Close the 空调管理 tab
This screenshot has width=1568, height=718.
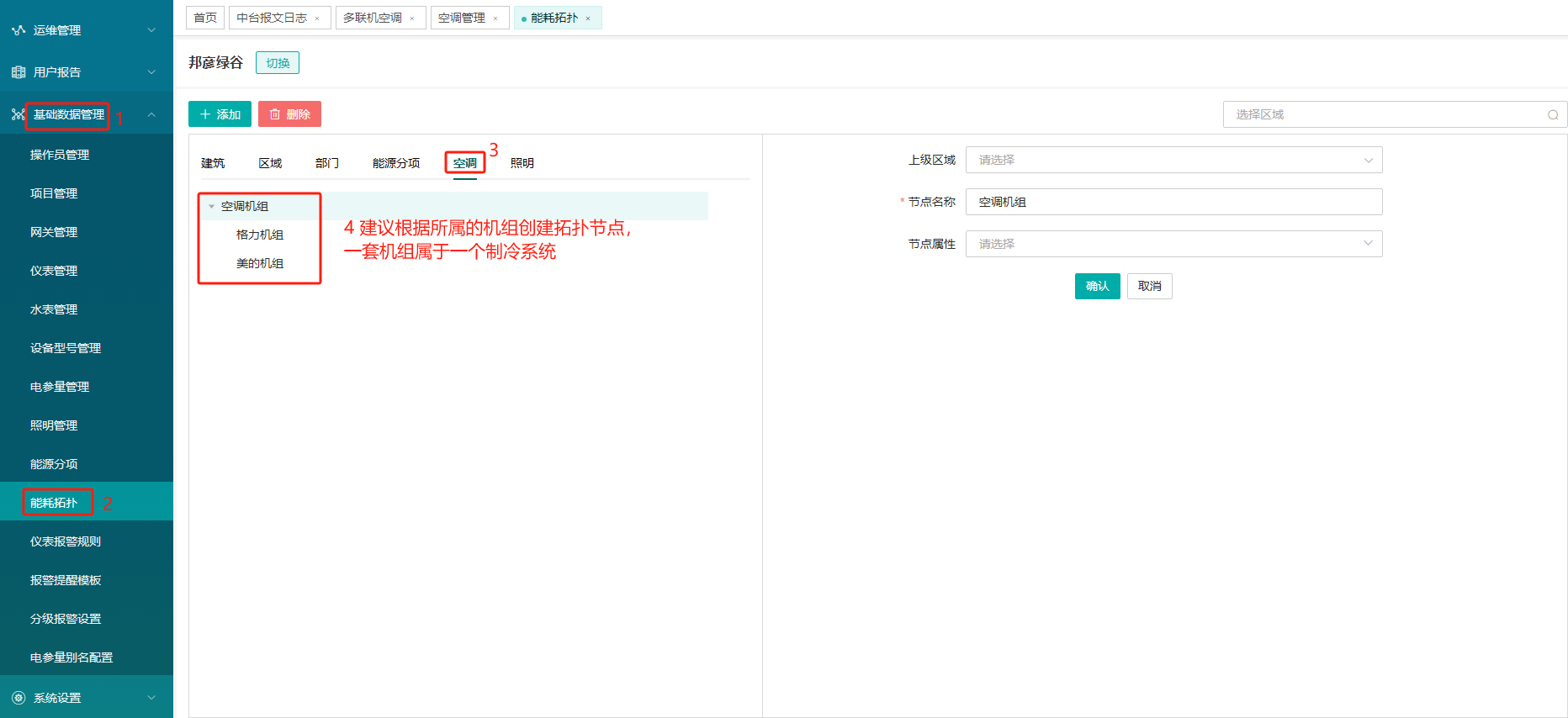tap(495, 18)
